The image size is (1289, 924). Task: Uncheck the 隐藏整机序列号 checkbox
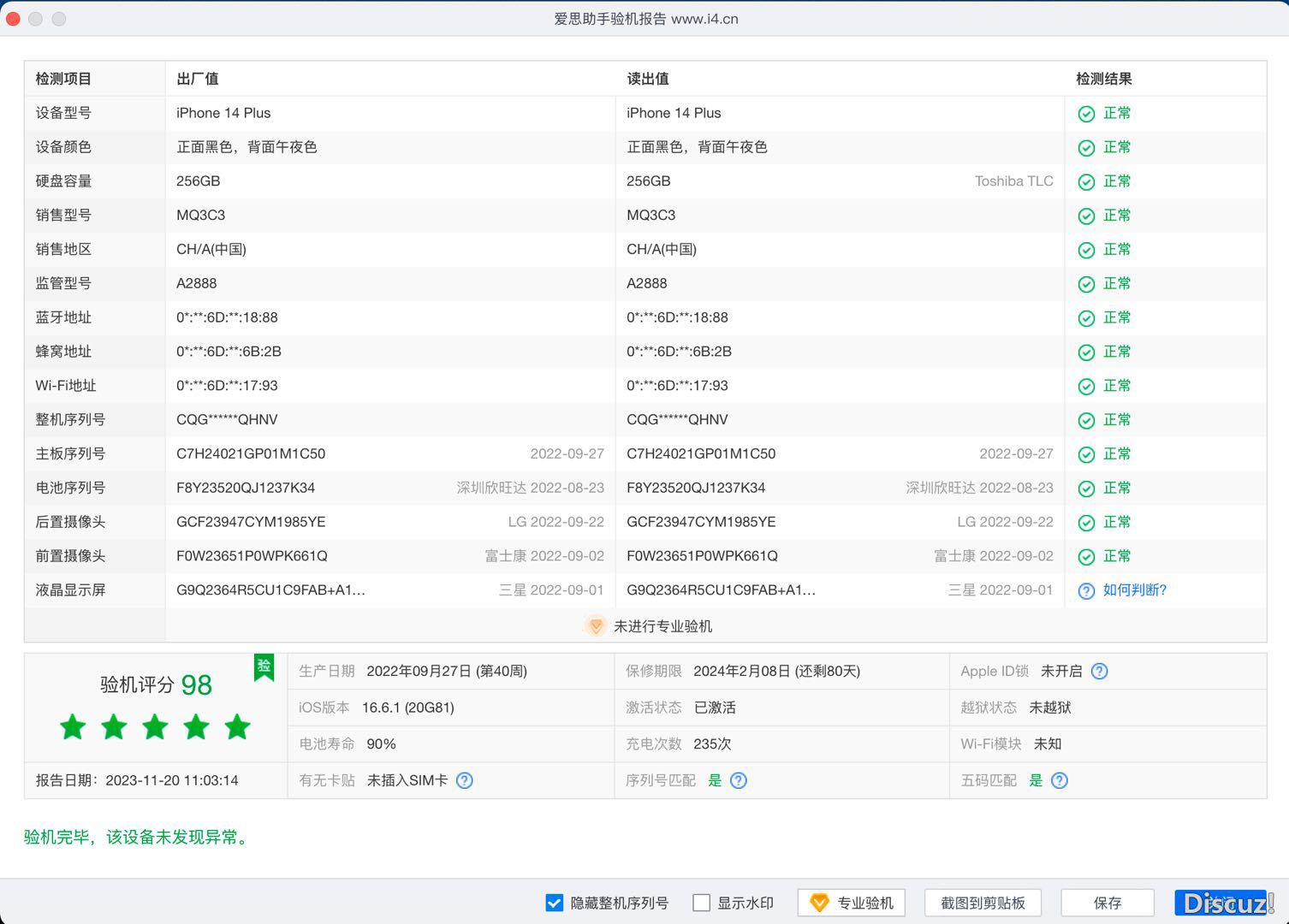[x=554, y=903]
